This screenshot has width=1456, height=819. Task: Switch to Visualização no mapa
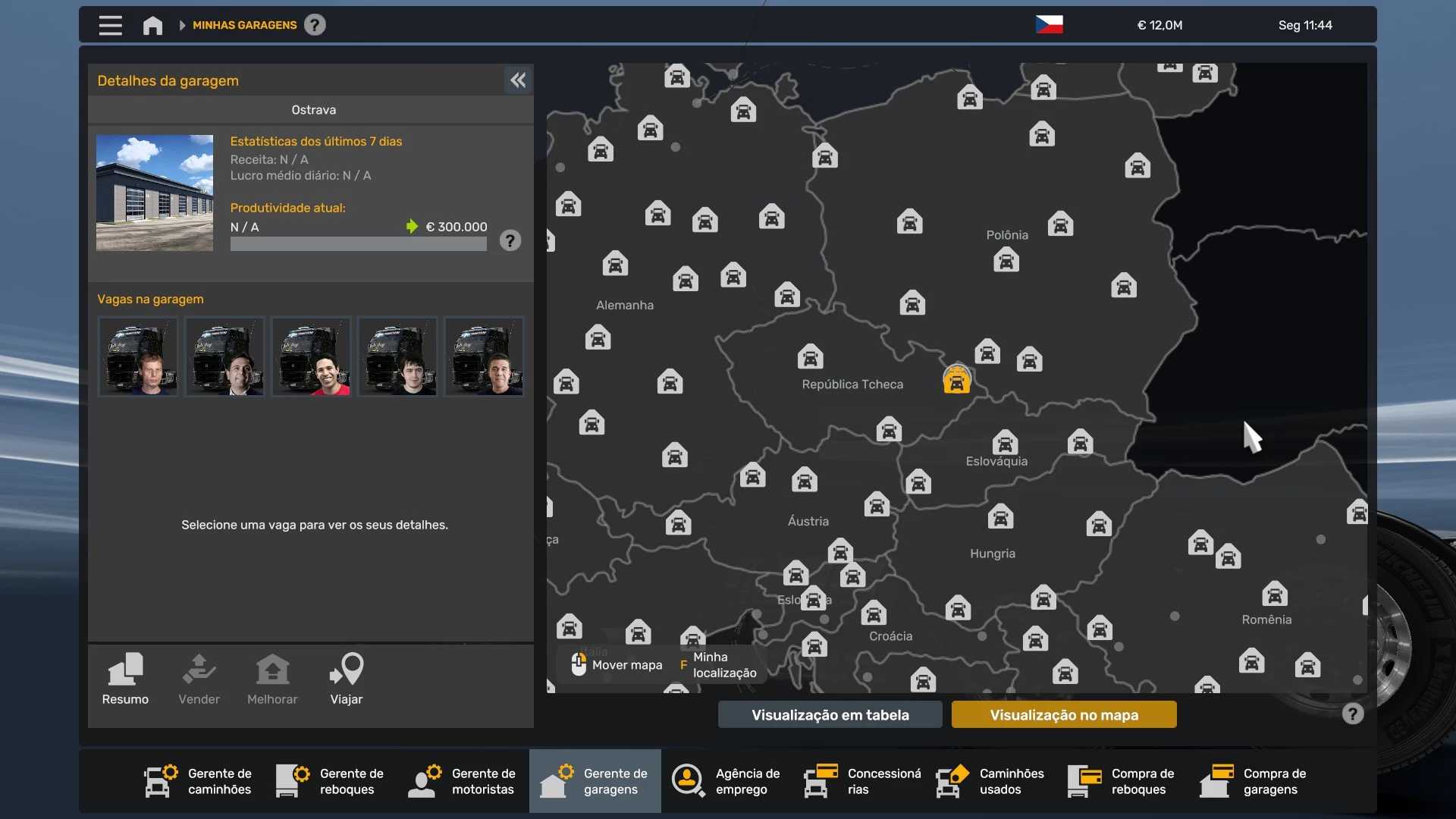(x=1063, y=714)
